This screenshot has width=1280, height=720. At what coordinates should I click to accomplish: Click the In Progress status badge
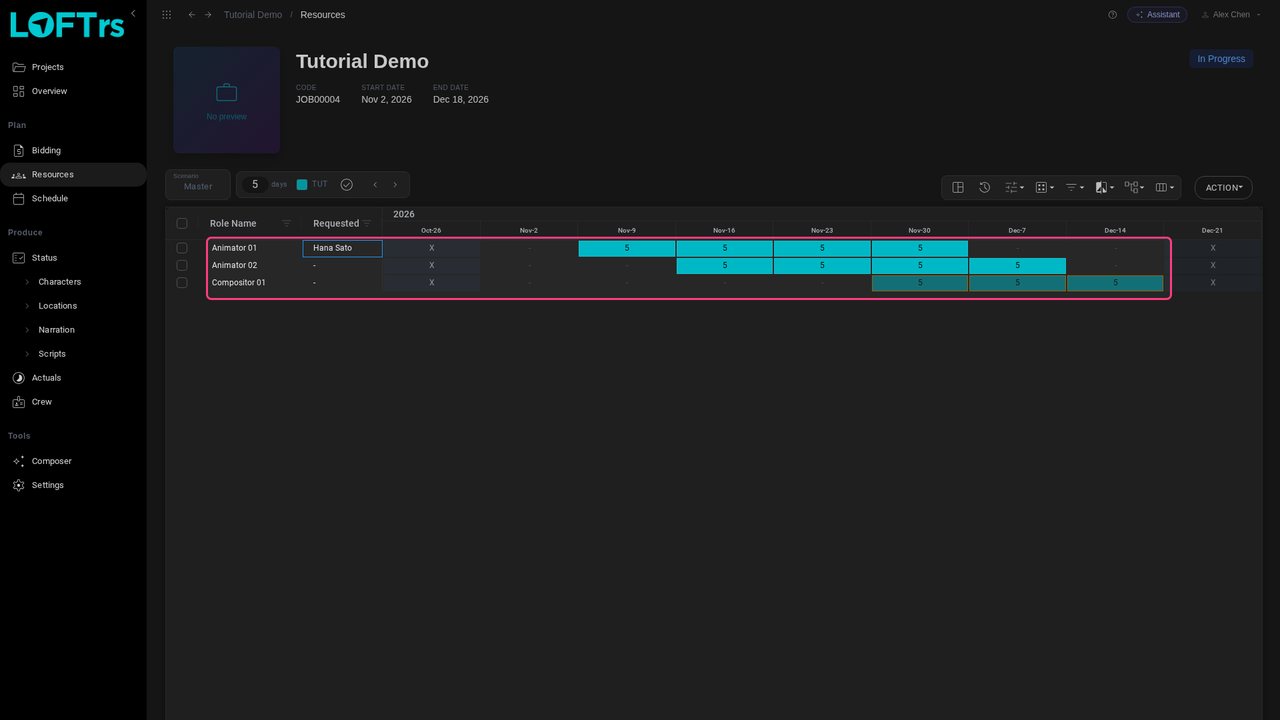point(1221,59)
